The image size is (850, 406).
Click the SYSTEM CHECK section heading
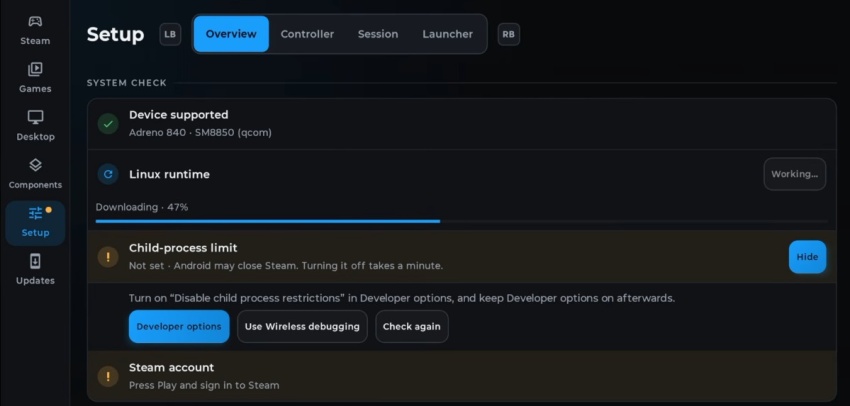[127, 83]
